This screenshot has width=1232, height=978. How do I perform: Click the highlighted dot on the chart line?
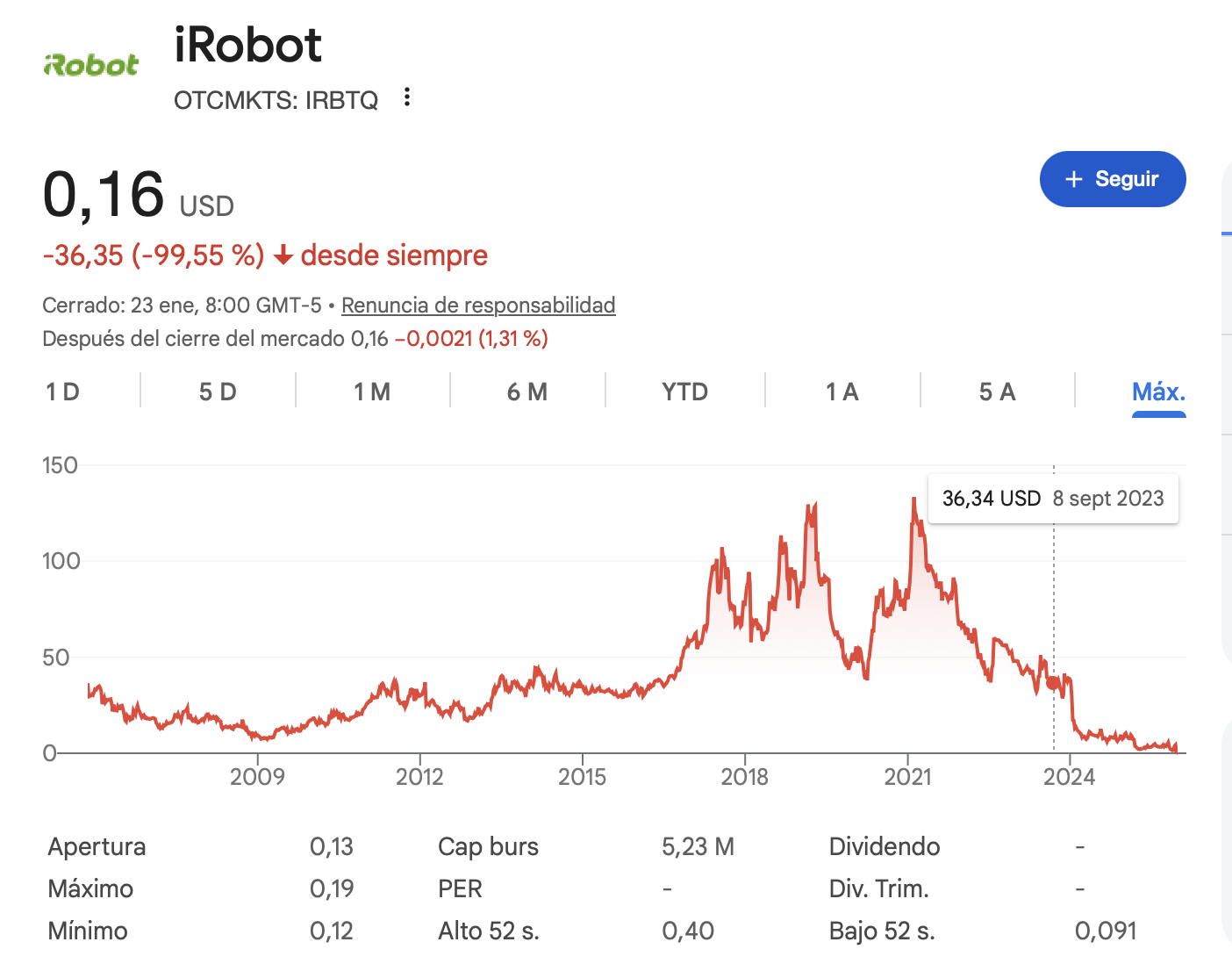pyautogui.click(x=1054, y=682)
